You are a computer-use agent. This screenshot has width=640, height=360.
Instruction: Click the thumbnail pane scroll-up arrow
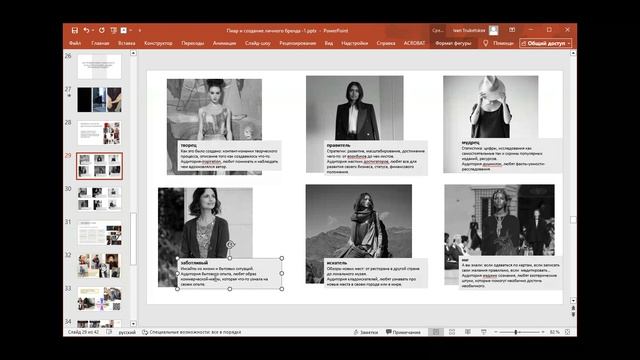pyautogui.click(x=133, y=53)
